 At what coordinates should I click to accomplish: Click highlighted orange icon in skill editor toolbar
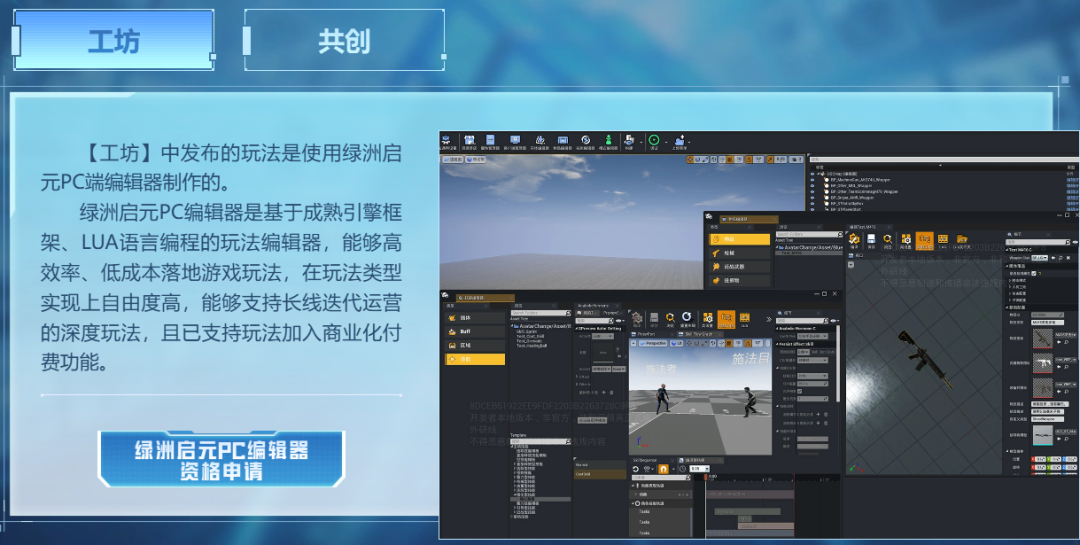click(726, 319)
